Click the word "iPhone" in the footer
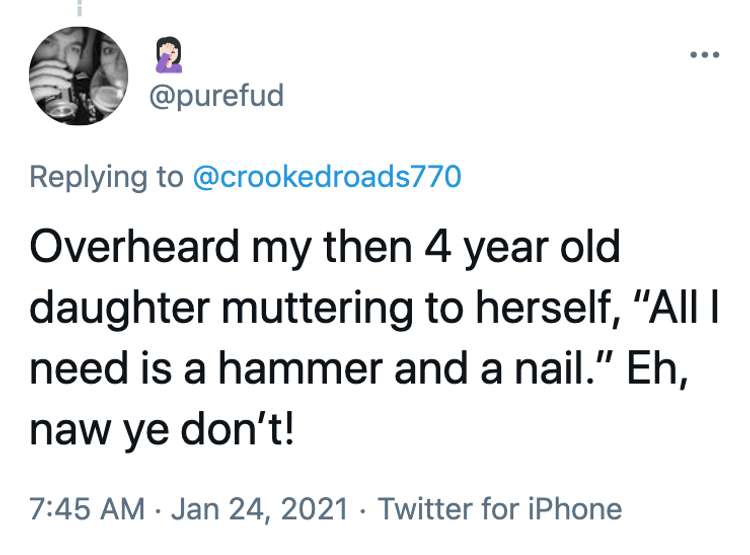Image resolution: width=750 pixels, height=555 pixels. [574, 508]
